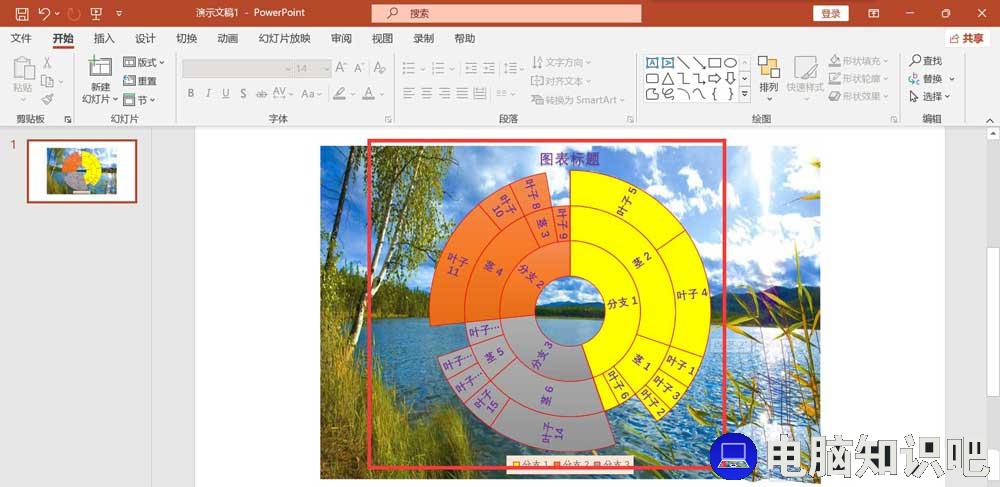Switch to the 切换 tab
1000x487 pixels.
[186, 38]
